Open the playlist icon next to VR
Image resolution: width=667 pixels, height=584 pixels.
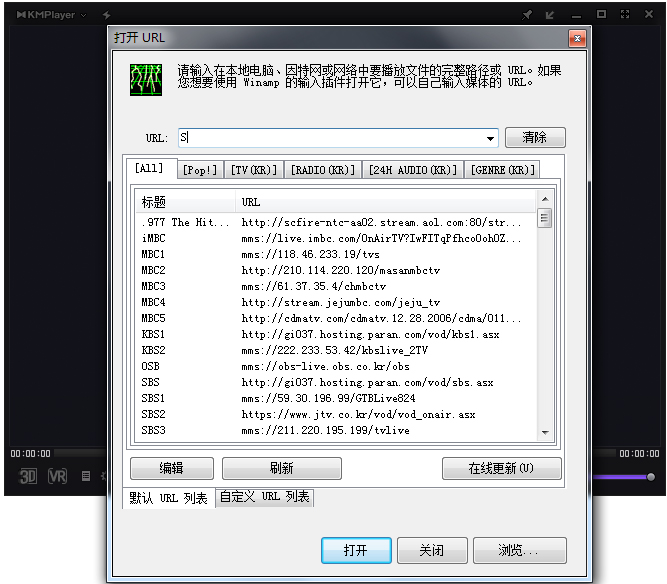point(86,476)
